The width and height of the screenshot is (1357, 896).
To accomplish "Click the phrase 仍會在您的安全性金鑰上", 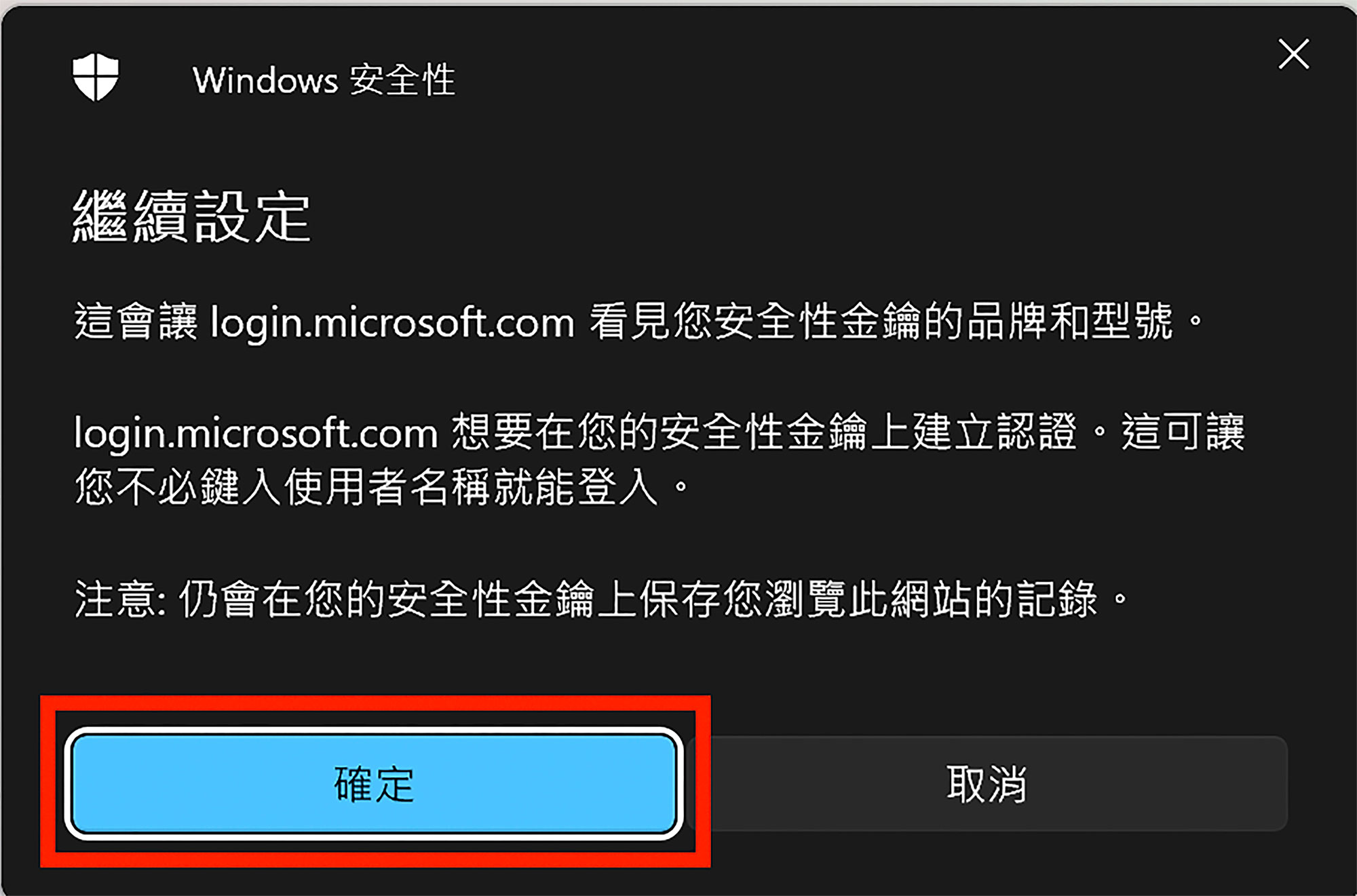I will pyautogui.click(x=408, y=600).
